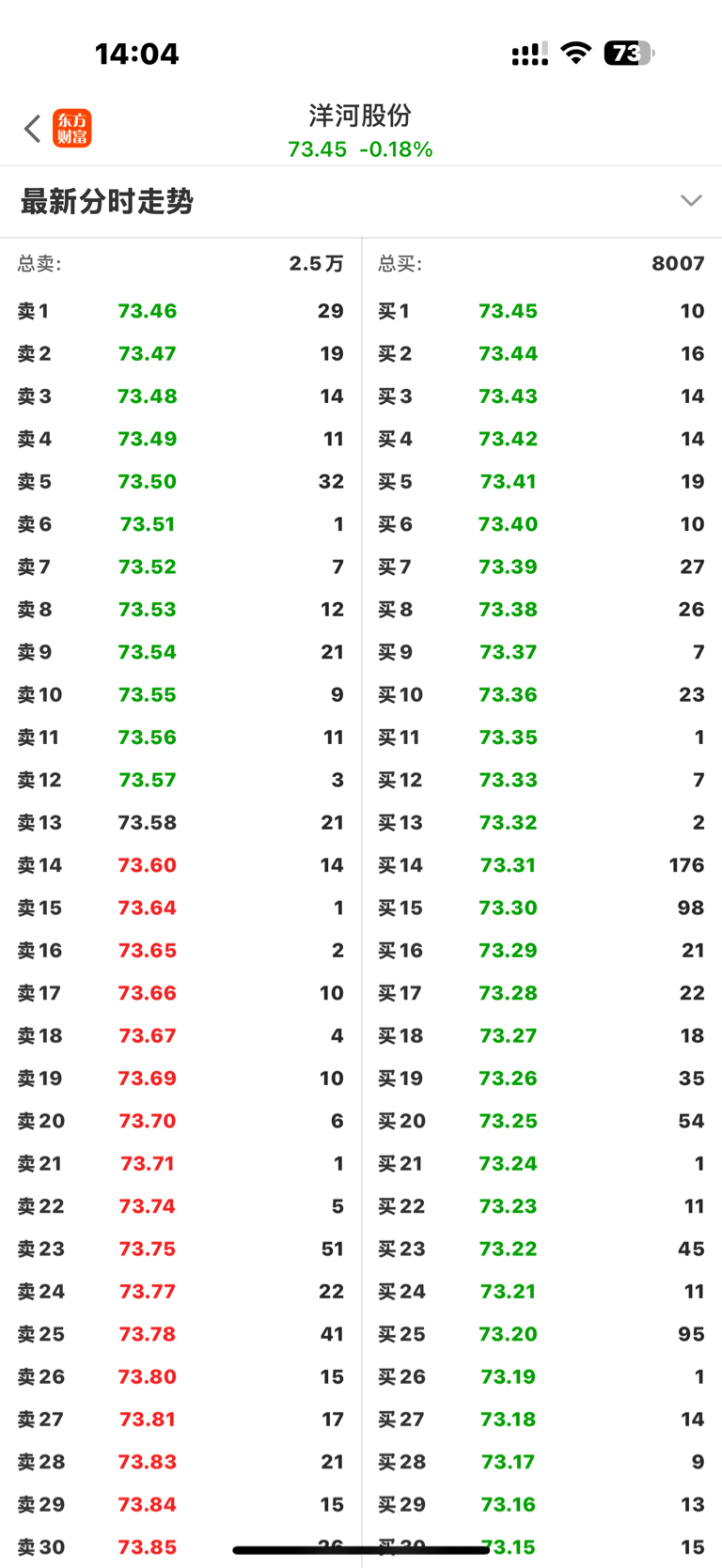Tap the 买8 row label
Image resolution: width=722 pixels, height=1568 pixels.
[396, 610]
